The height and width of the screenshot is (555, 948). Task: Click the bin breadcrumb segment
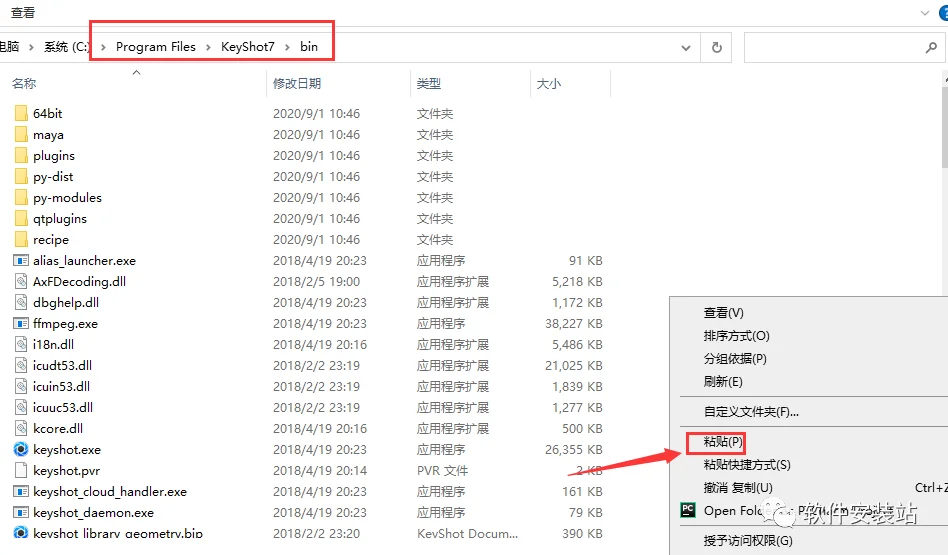[x=309, y=47]
